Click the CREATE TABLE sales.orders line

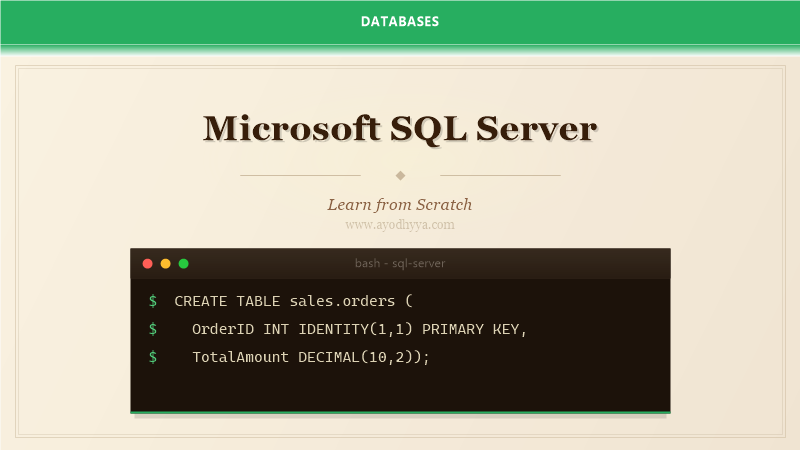pos(293,301)
